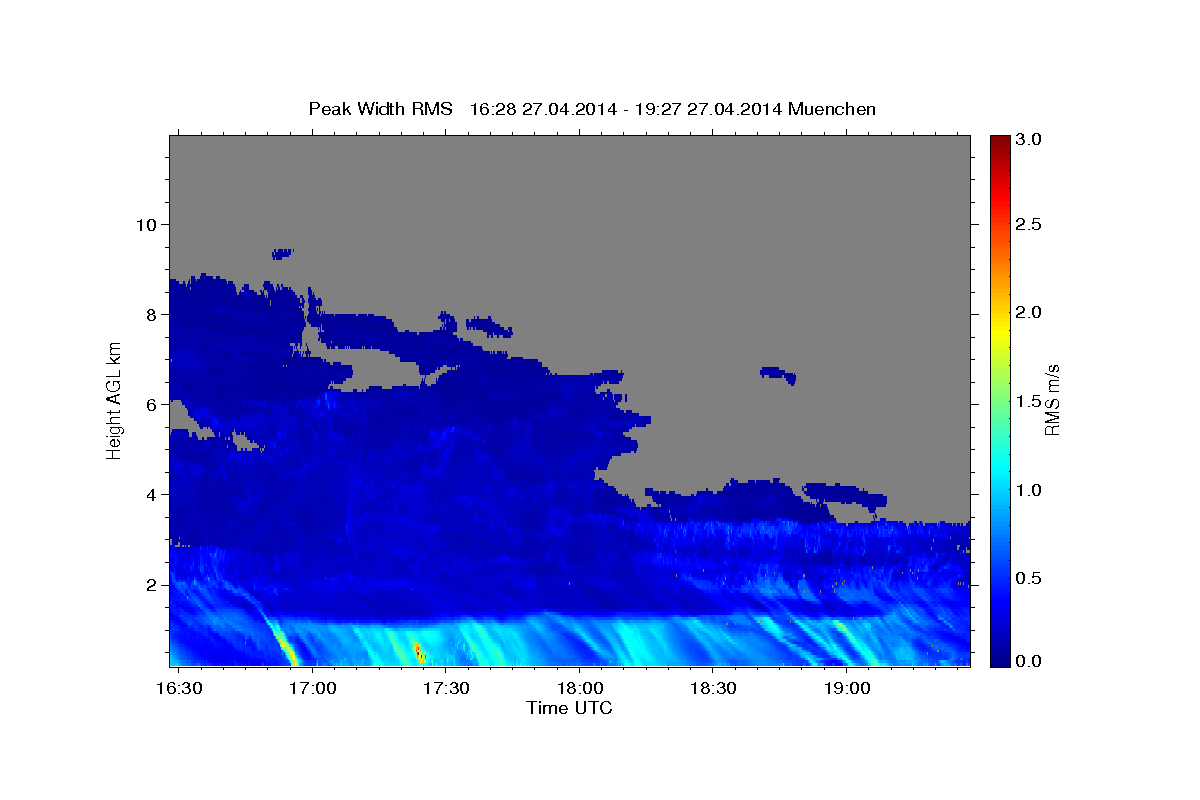Click the colorbar value 2.0
Image resolution: width=1200 pixels, height=800 pixels.
pyautogui.click(x=1027, y=312)
